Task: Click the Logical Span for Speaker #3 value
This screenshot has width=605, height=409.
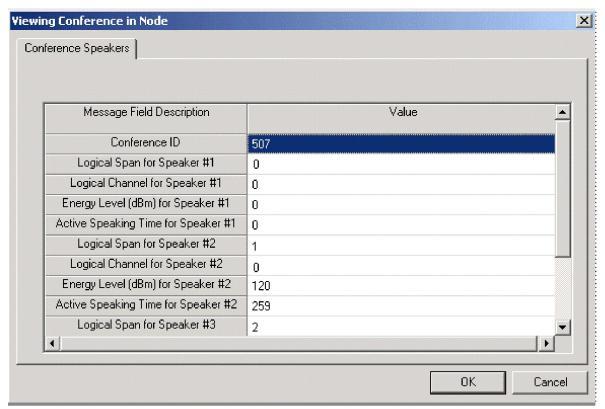Action: (x=400, y=327)
